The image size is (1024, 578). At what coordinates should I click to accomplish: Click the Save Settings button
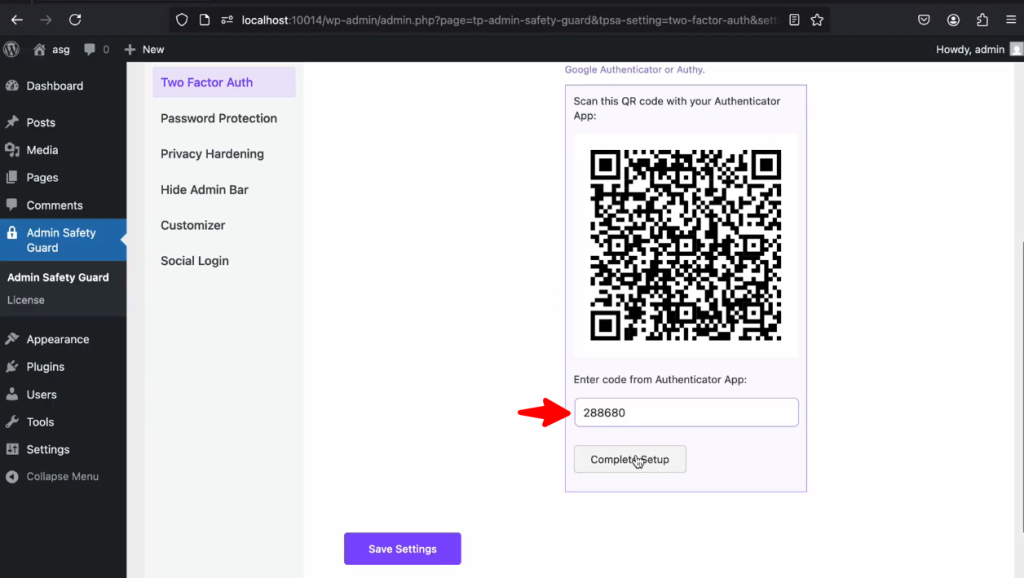click(x=402, y=549)
